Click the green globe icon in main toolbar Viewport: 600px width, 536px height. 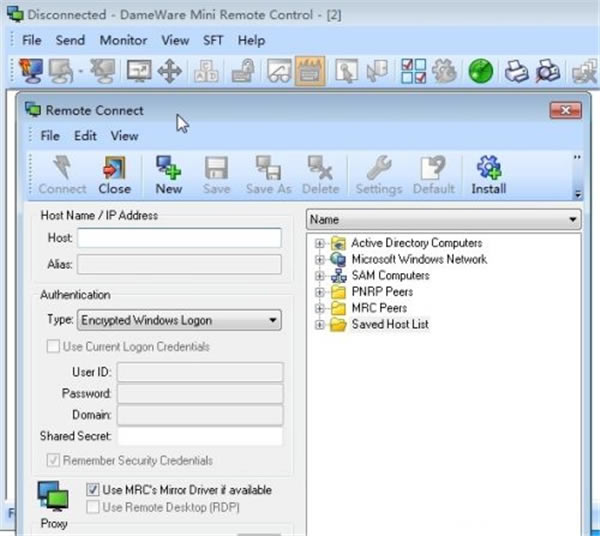481,72
